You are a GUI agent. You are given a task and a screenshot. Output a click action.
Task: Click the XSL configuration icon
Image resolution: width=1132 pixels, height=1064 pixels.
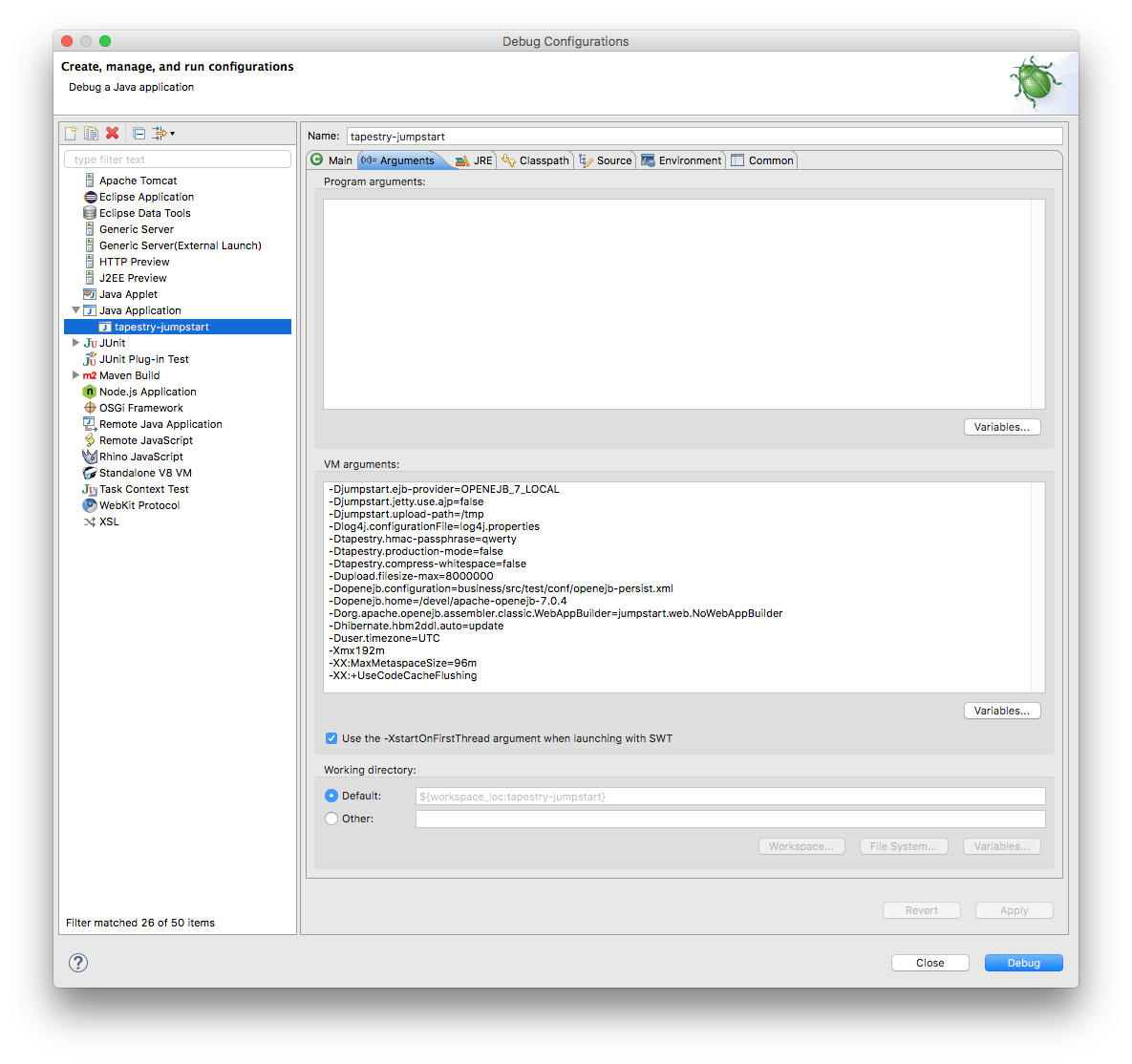point(90,521)
